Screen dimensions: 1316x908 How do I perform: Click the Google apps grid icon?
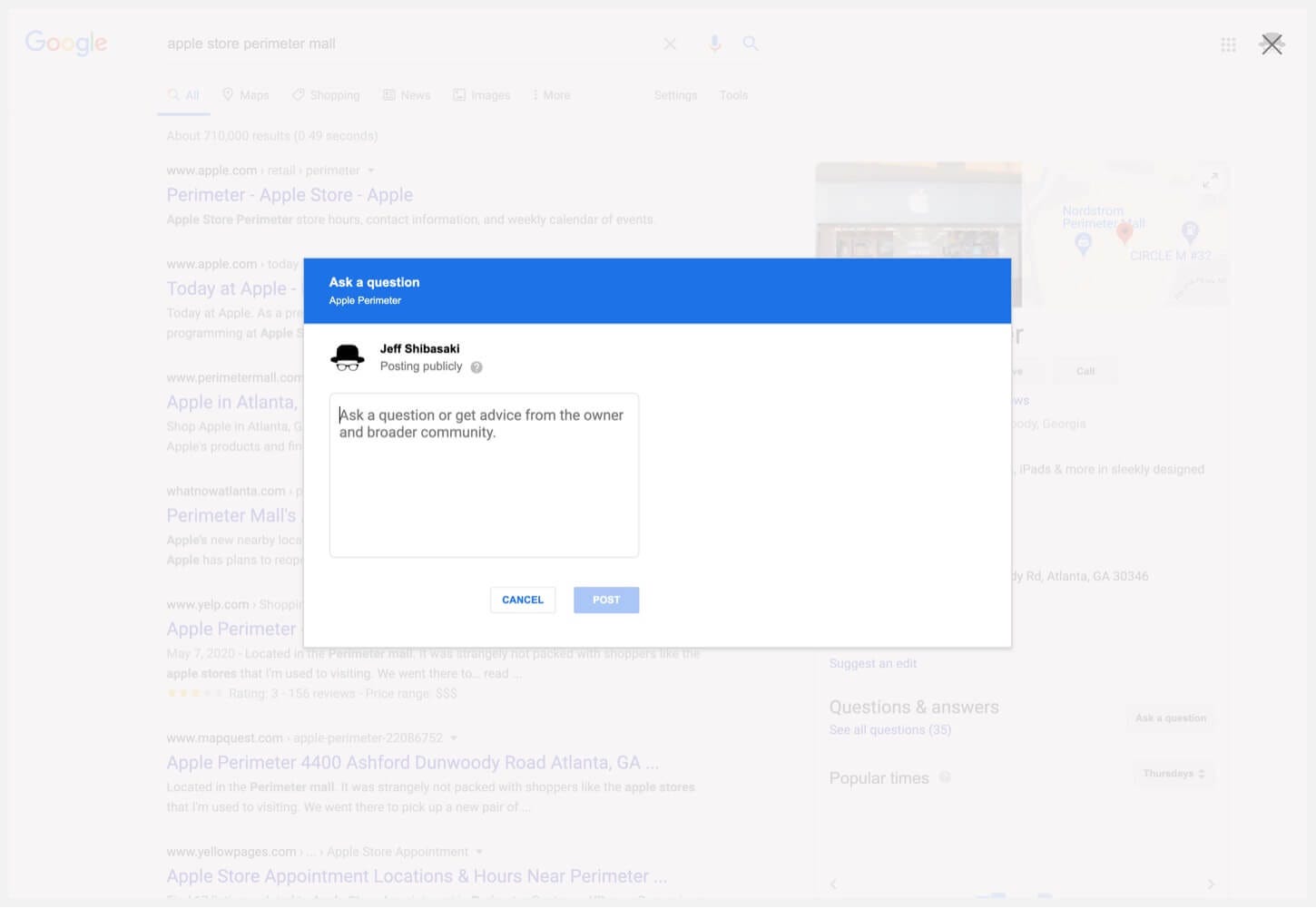point(1228,44)
